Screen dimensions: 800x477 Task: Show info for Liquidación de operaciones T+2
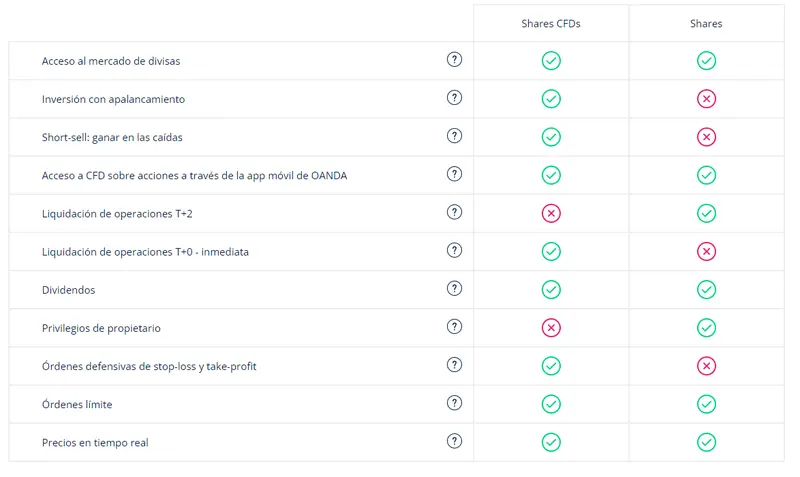pyautogui.click(x=454, y=212)
